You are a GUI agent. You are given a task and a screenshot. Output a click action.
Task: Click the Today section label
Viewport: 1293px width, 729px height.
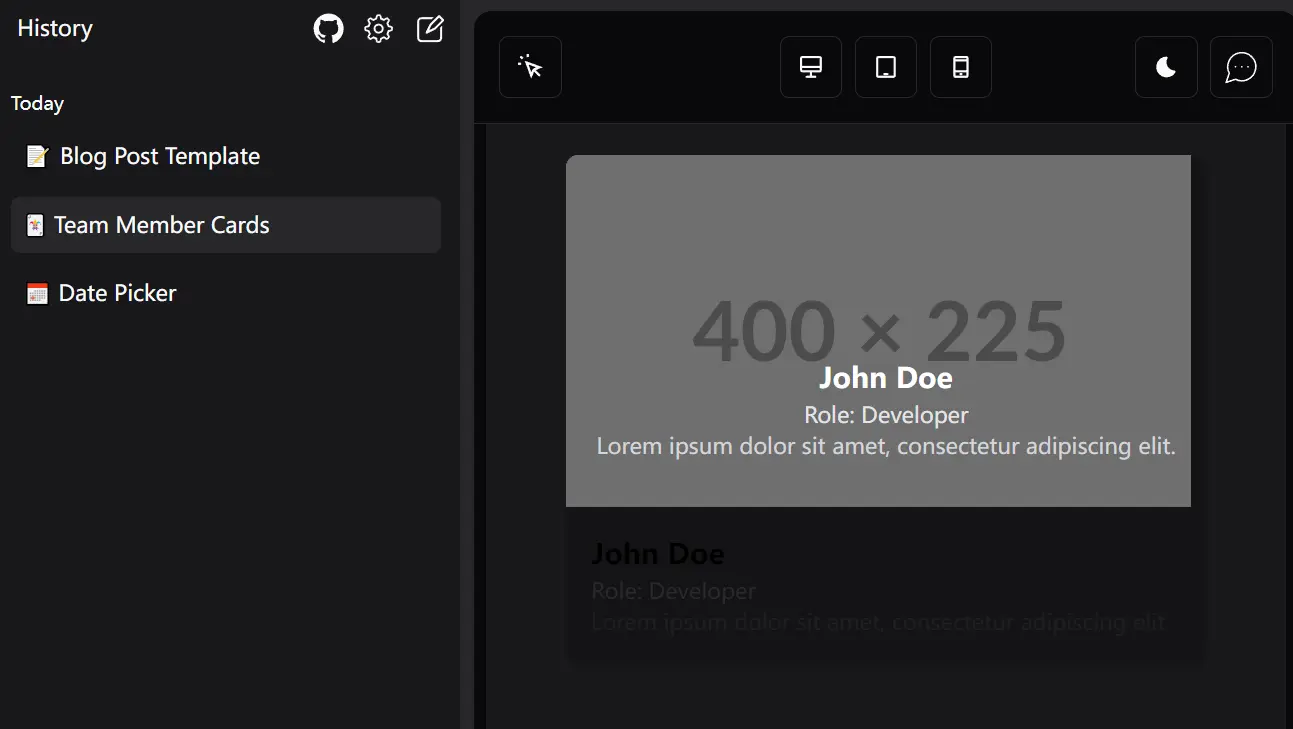pos(37,103)
